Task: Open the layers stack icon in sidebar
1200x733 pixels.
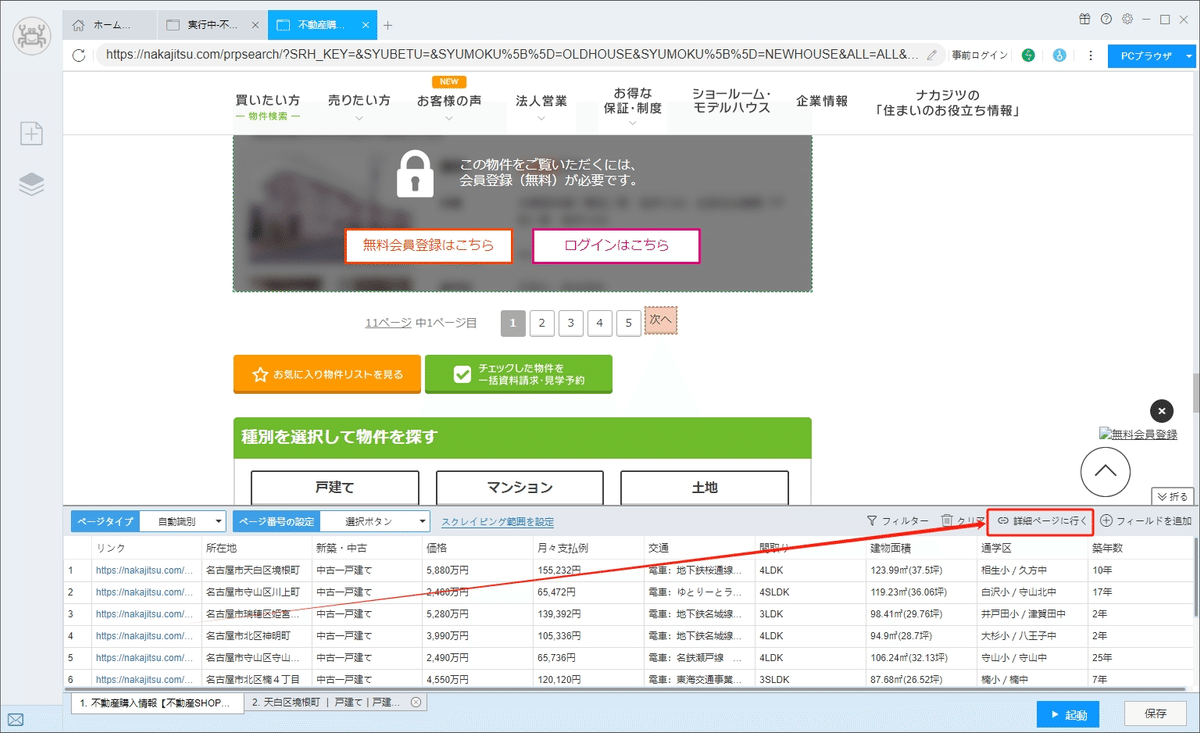Action: (32, 184)
